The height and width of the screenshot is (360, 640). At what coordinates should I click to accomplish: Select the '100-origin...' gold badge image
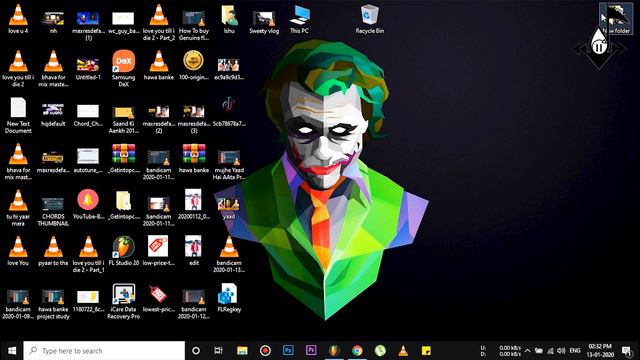[194, 61]
